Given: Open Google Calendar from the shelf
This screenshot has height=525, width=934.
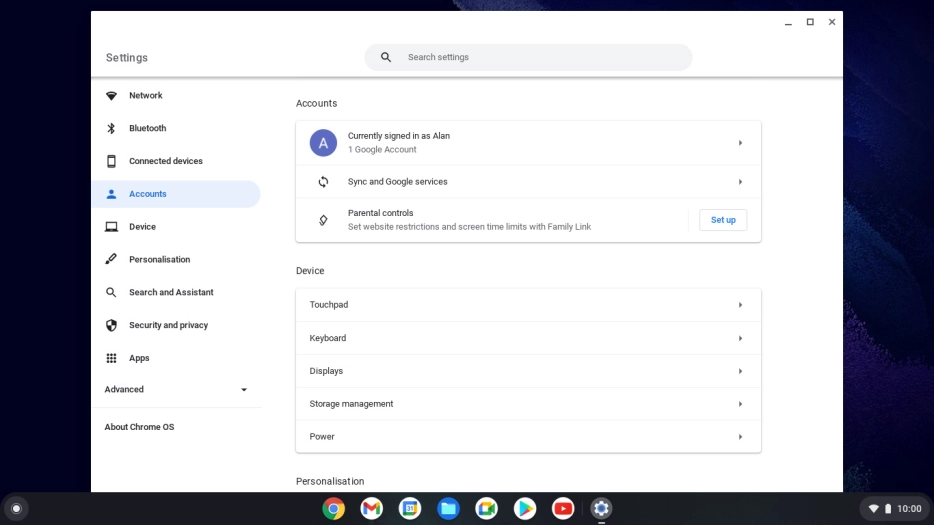Looking at the screenshot, I should (x=410, y=508).
